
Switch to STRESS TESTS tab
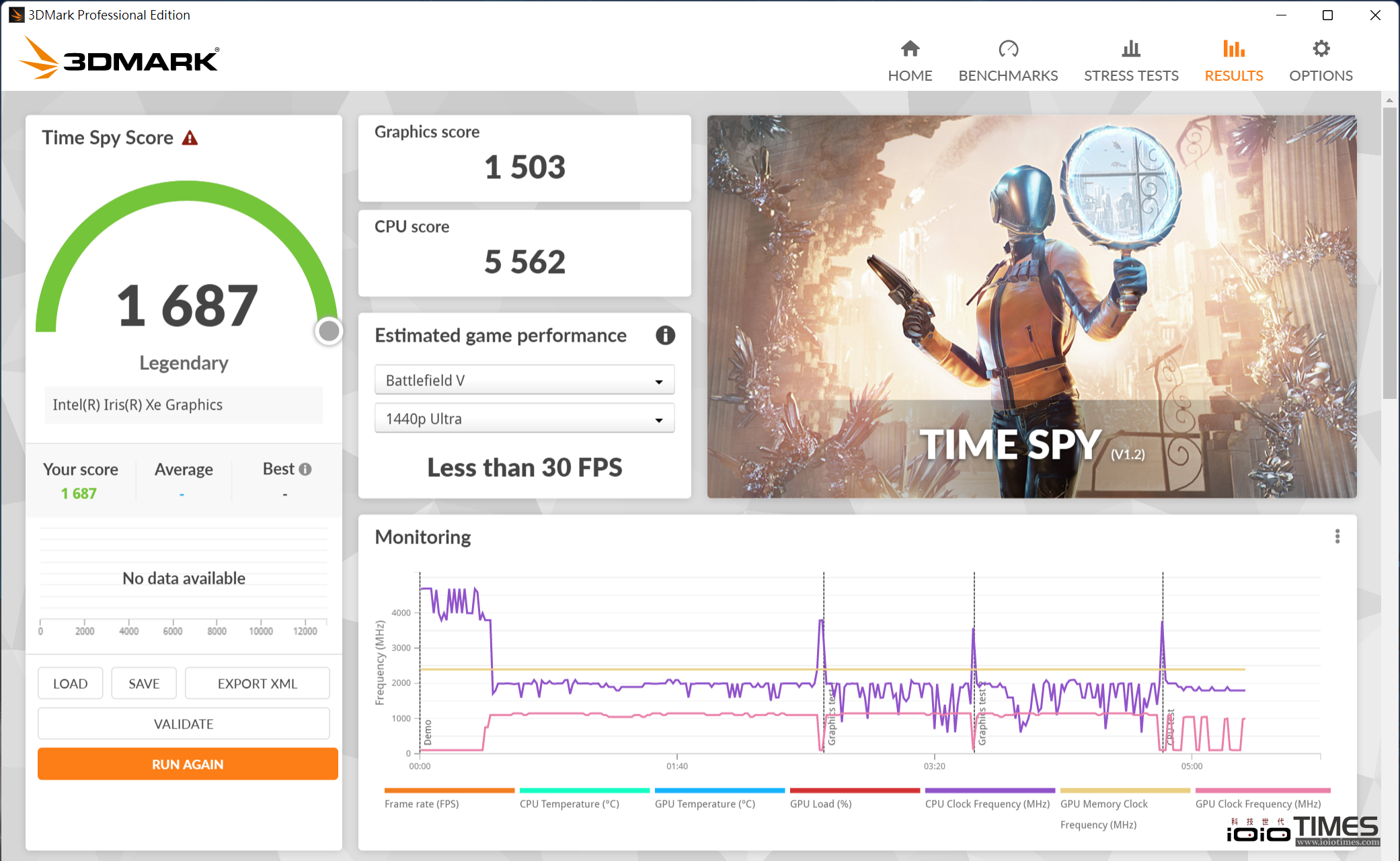[x=1131, y=61]
